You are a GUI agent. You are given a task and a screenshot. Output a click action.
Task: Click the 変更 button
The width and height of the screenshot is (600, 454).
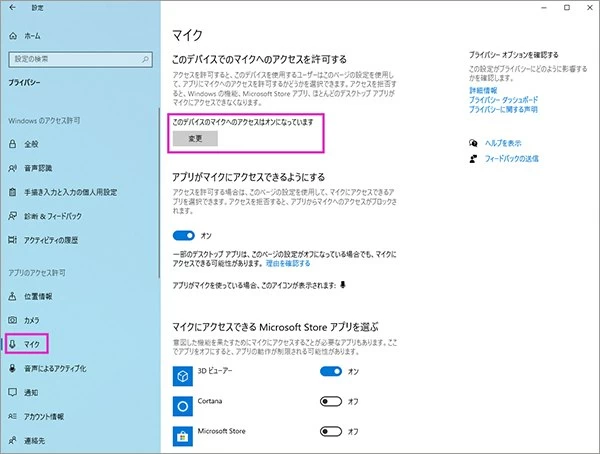click(x=195, y=138)
